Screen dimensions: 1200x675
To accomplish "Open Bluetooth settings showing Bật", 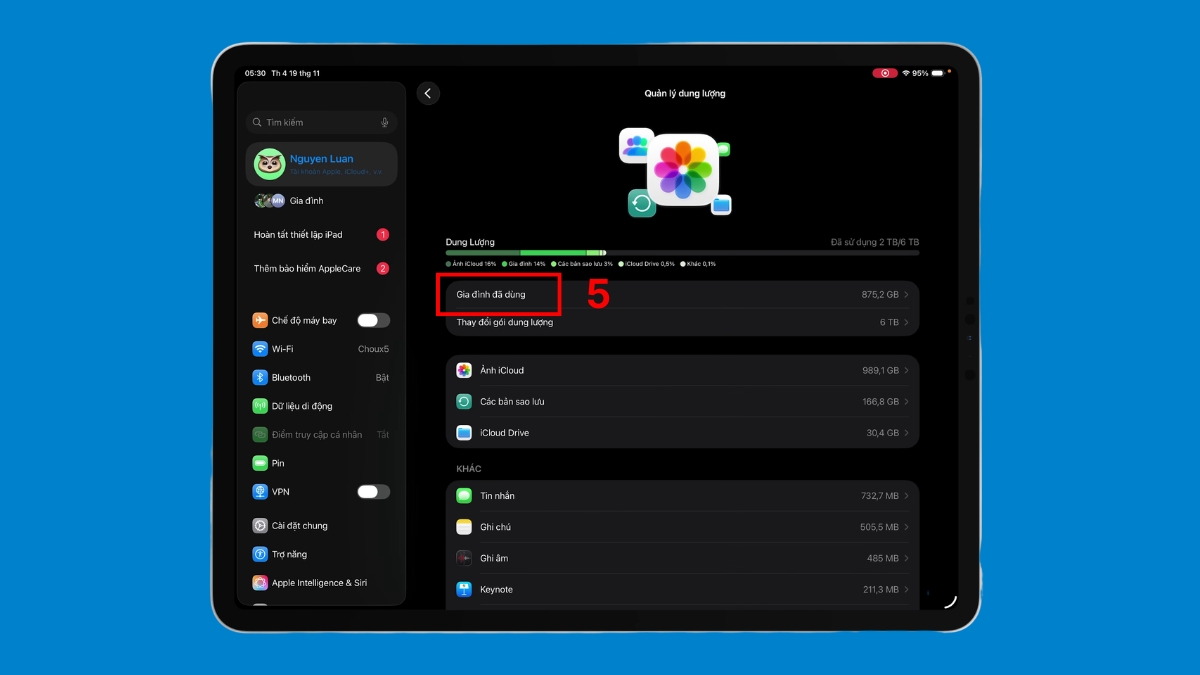I will [x=321, y=377].
